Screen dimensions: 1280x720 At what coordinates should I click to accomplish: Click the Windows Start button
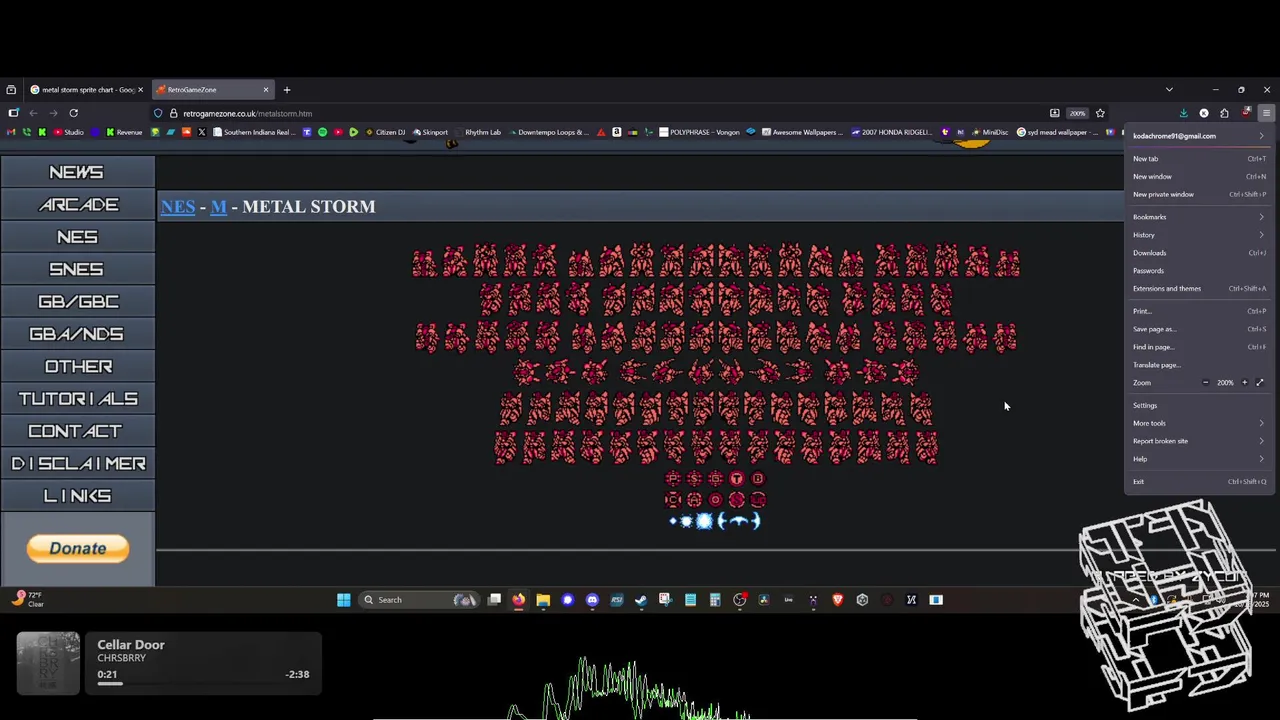coord(343,600)
